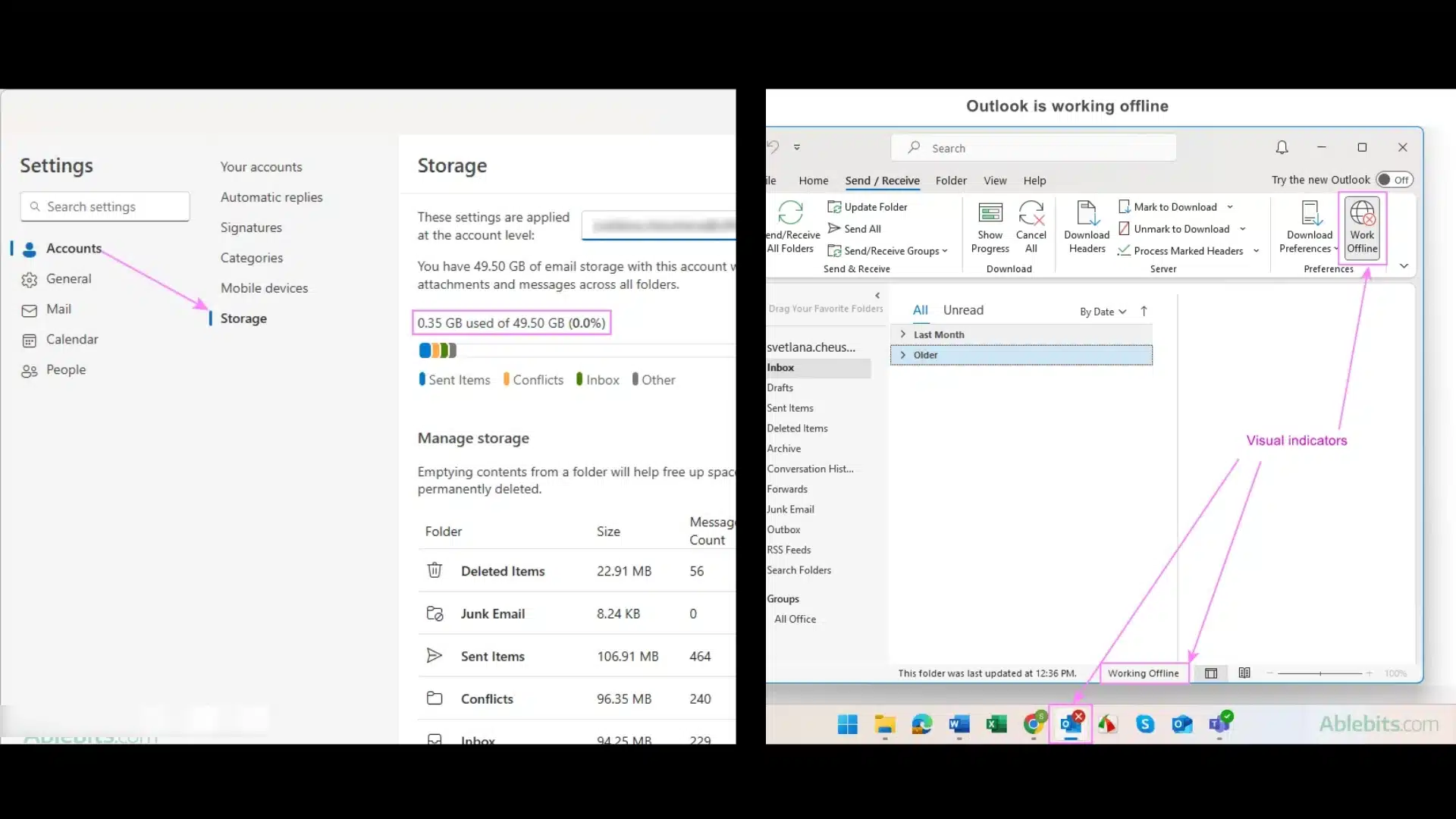
Task: Click the Junk Email folder icon in the storage table
Action: tap(435, 613)
